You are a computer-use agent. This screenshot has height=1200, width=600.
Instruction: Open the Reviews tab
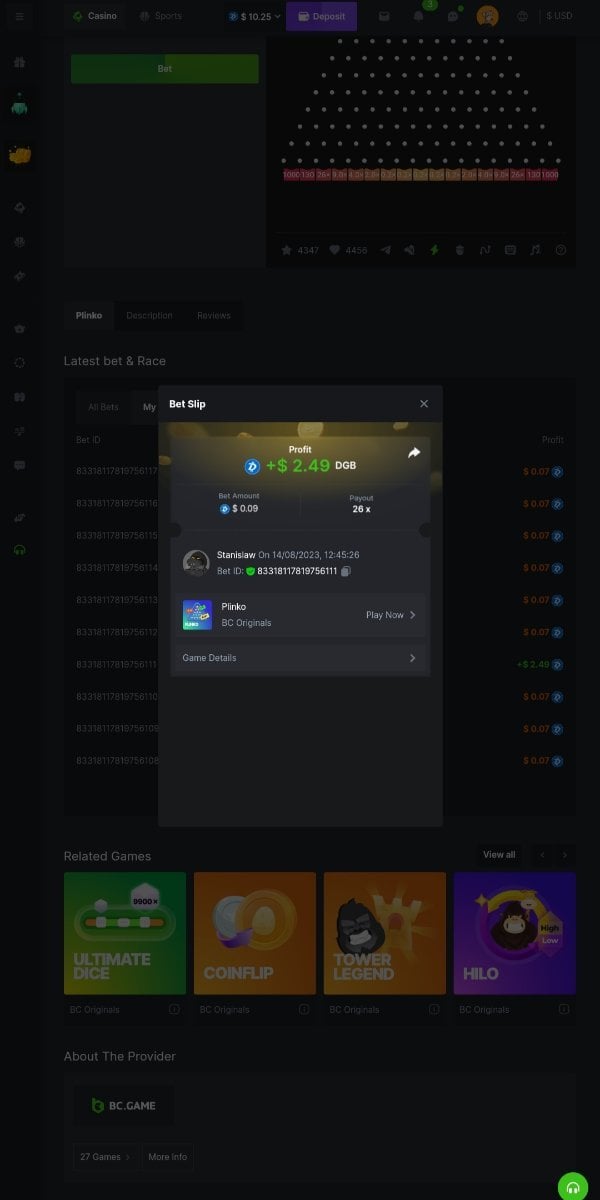(x=213, y=316)
